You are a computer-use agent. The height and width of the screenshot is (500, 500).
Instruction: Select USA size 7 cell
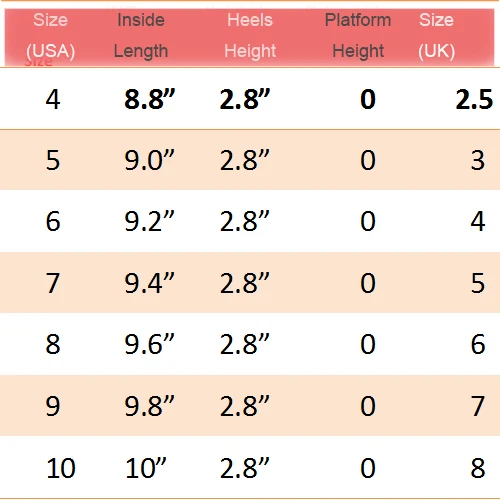(53, 283)
